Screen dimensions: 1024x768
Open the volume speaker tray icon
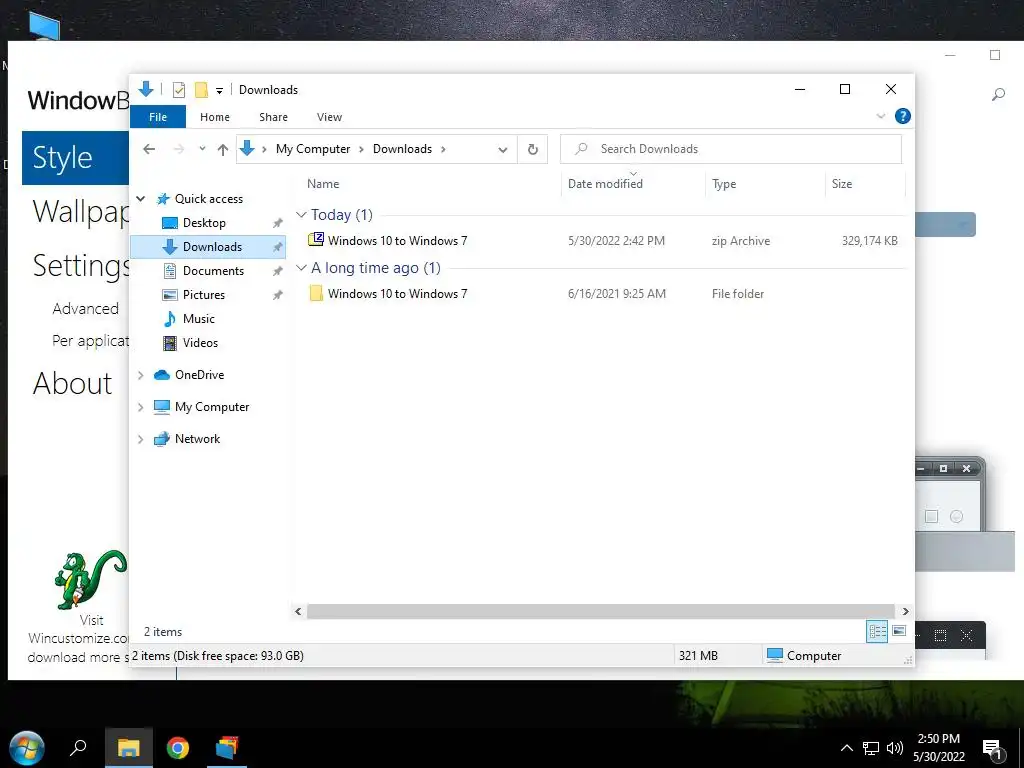[x=895, y=748]
